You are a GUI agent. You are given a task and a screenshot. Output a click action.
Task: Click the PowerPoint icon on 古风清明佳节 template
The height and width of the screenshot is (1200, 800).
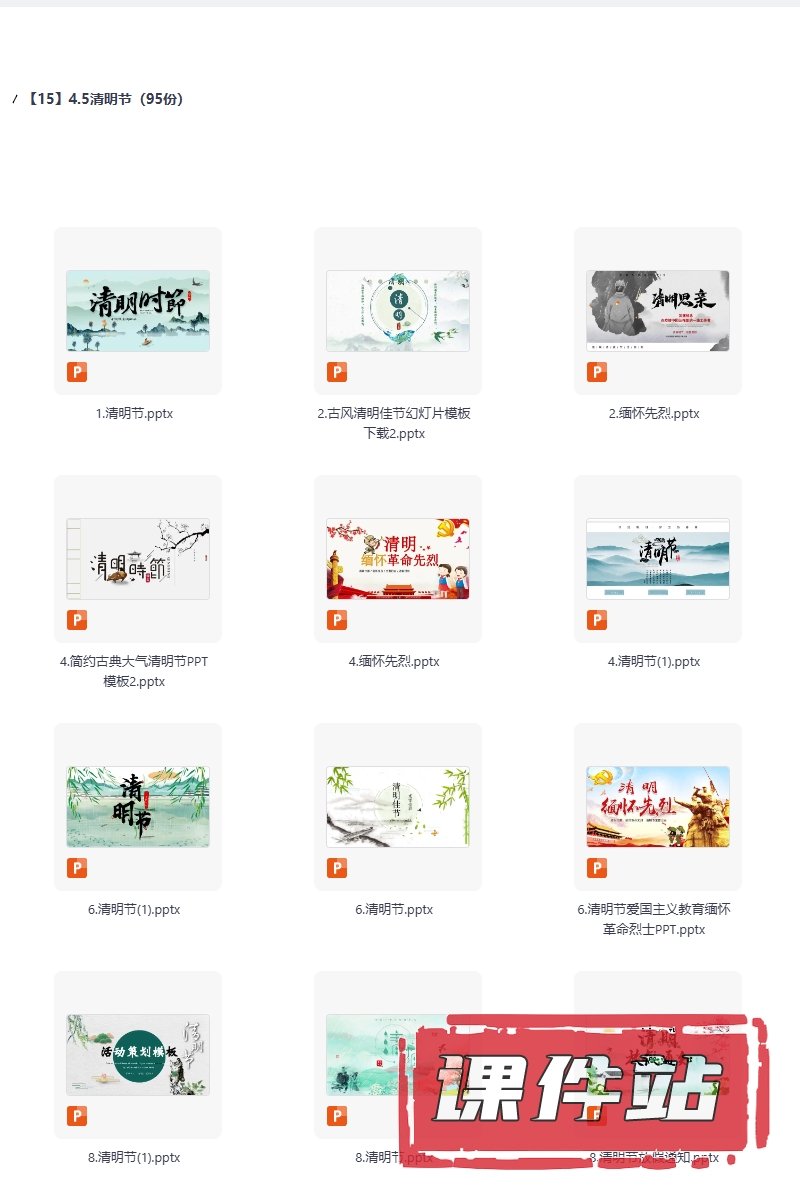[337, 373]
